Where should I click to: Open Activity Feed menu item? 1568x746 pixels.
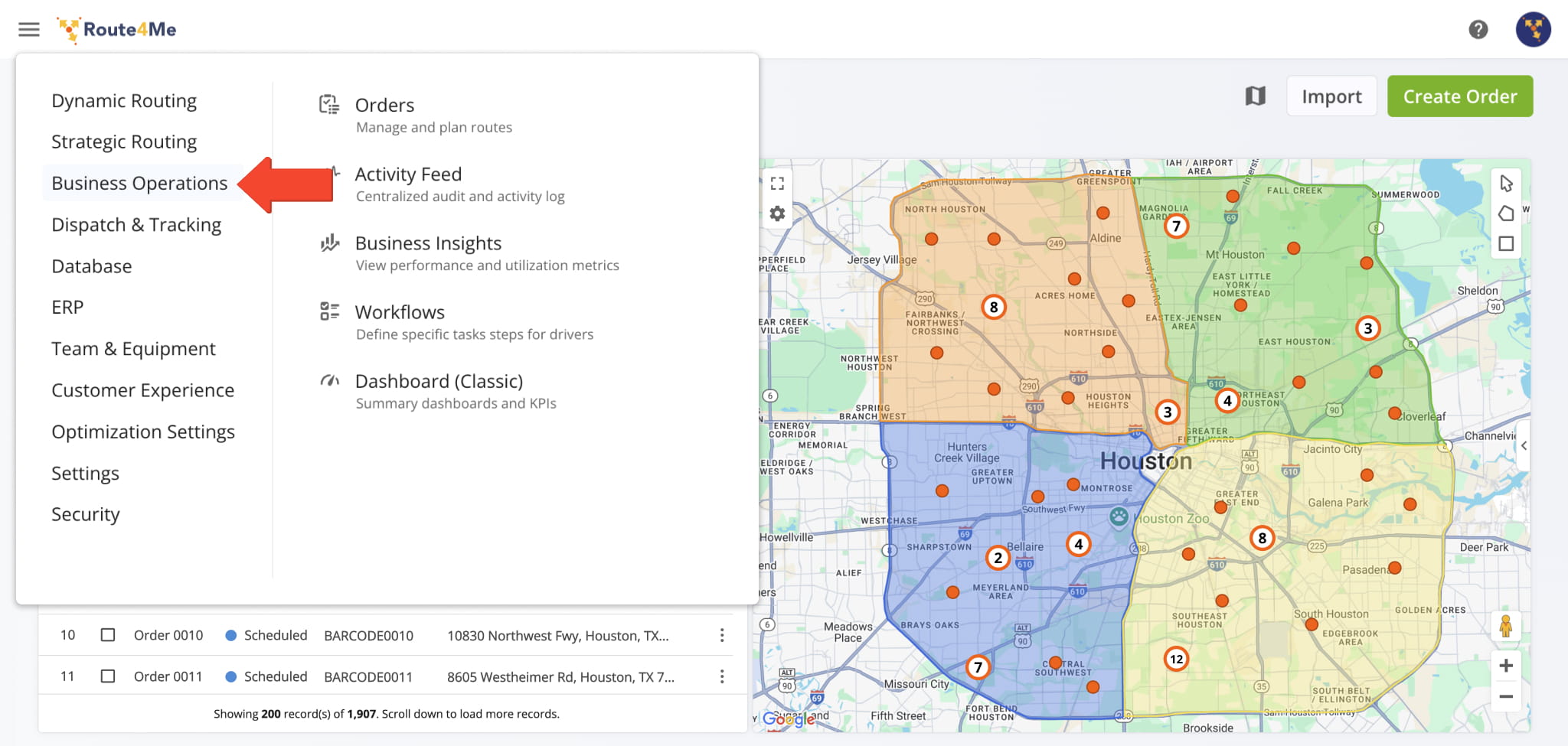pyautogui.click(x=408, y=174)
